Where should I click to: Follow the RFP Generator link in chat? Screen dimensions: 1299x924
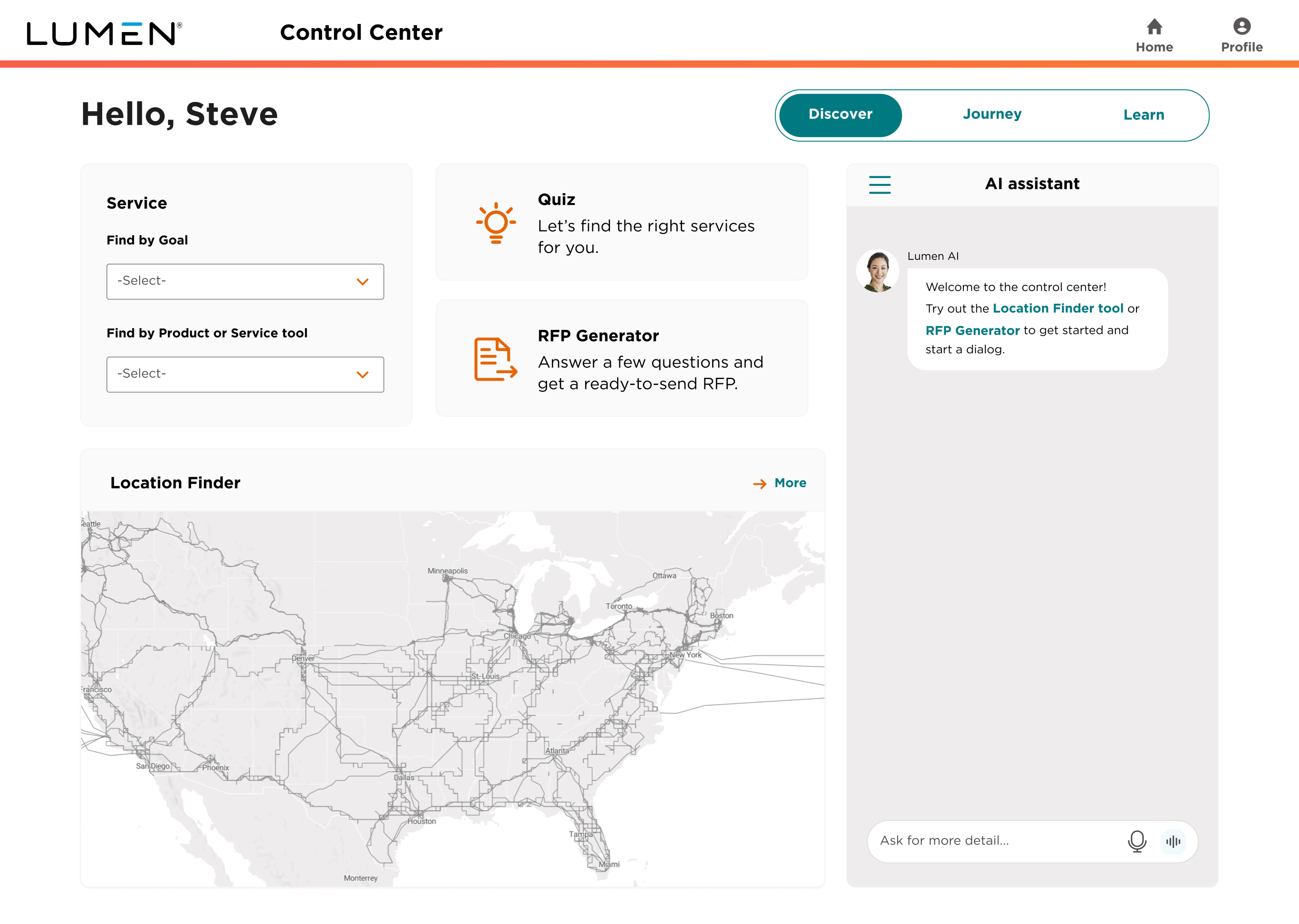[972, 331]
